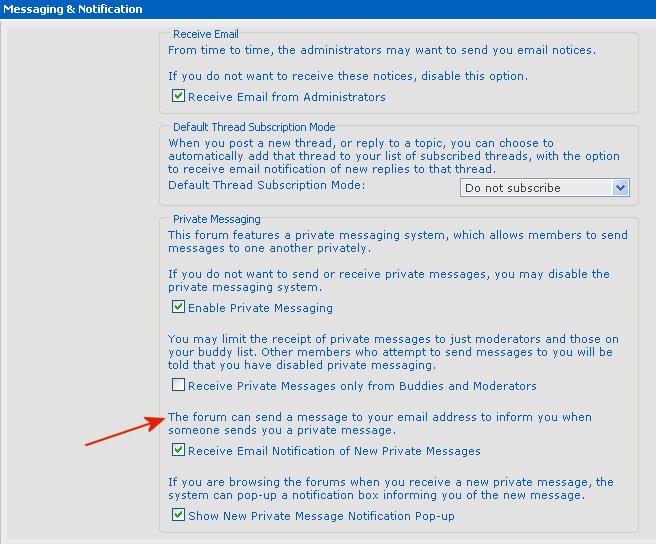Toggle the Receive Email from Administrators checkbox

click(178, 97)
